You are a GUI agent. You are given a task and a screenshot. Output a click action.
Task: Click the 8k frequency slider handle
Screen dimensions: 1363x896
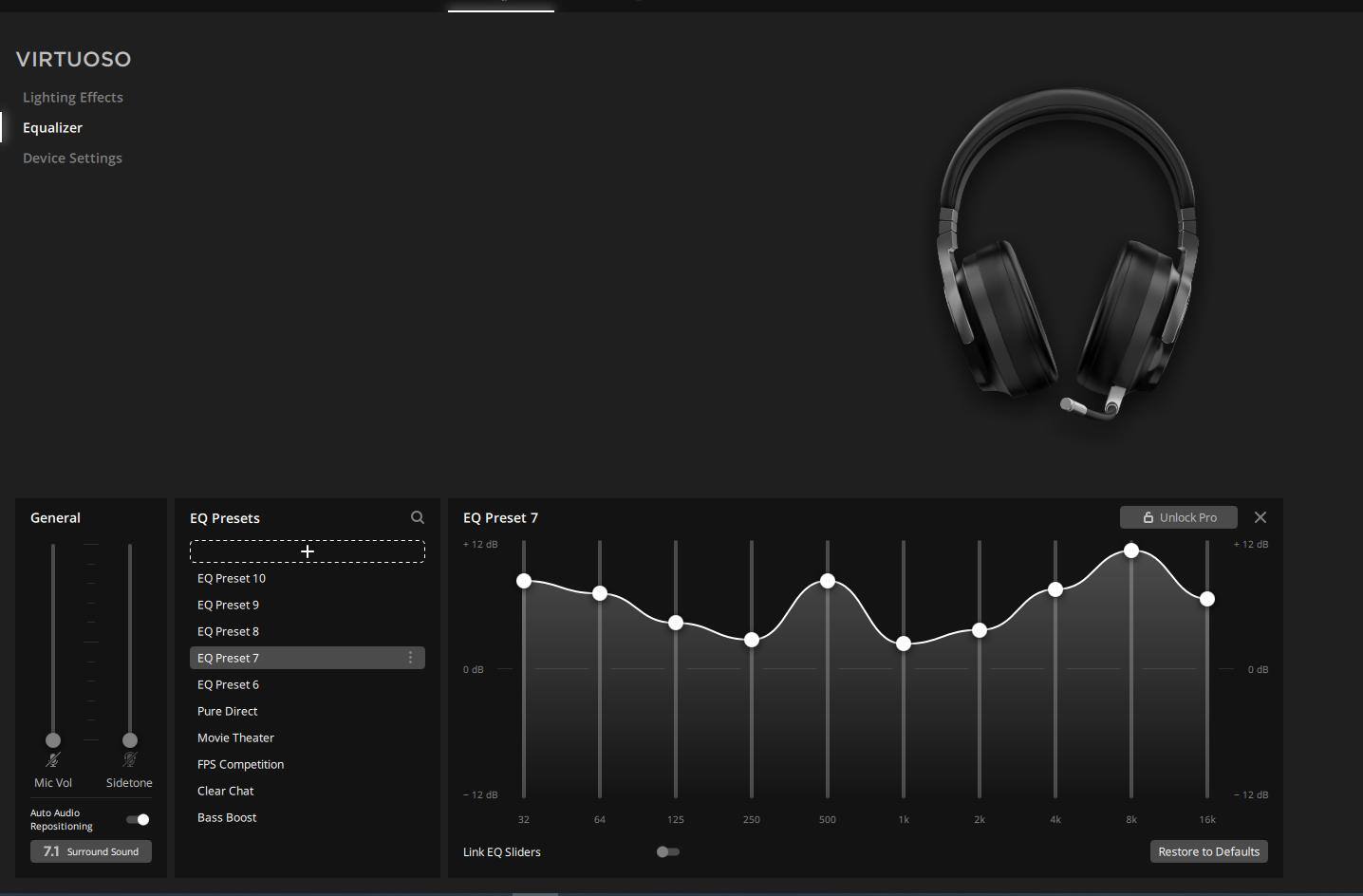pyautogui.click(x=1131, y=551)
